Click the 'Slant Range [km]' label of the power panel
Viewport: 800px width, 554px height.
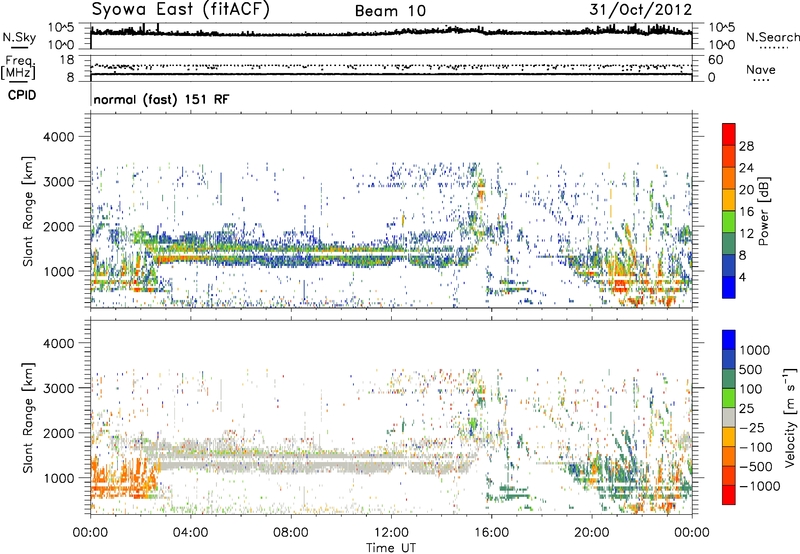[28, 211]
